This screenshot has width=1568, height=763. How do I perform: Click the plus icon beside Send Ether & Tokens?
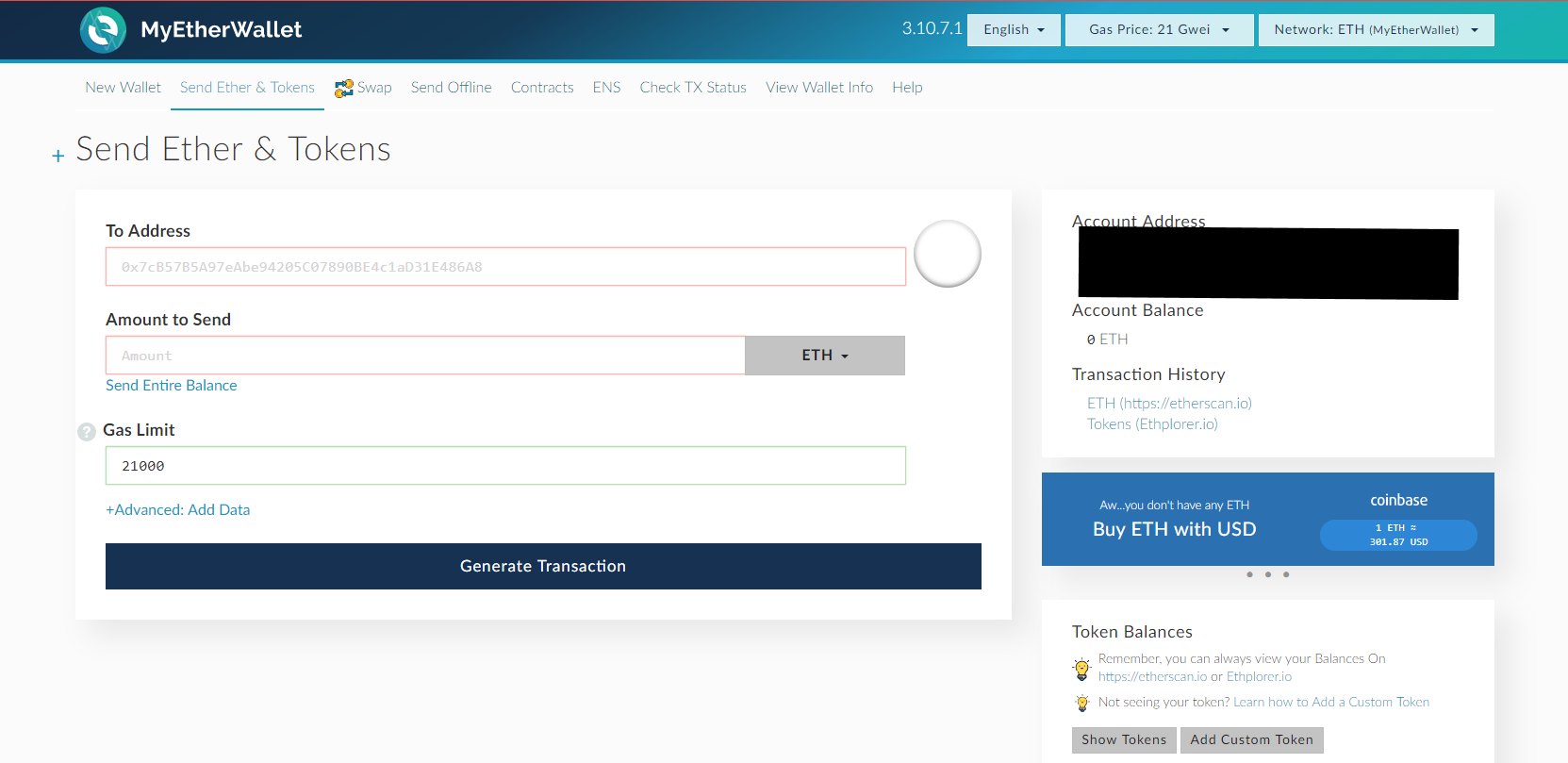(58, 156)
